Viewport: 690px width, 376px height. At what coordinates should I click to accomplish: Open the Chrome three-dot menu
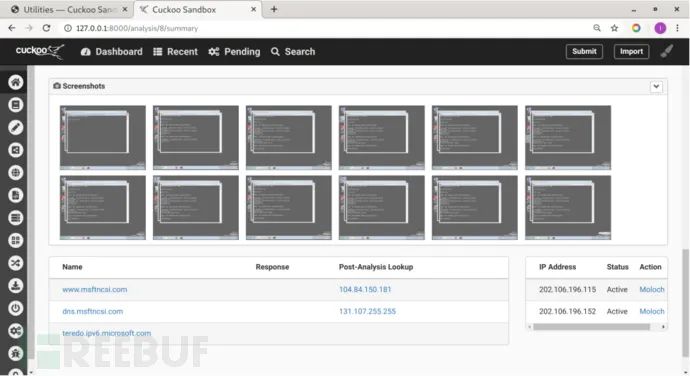coord(677,28)
